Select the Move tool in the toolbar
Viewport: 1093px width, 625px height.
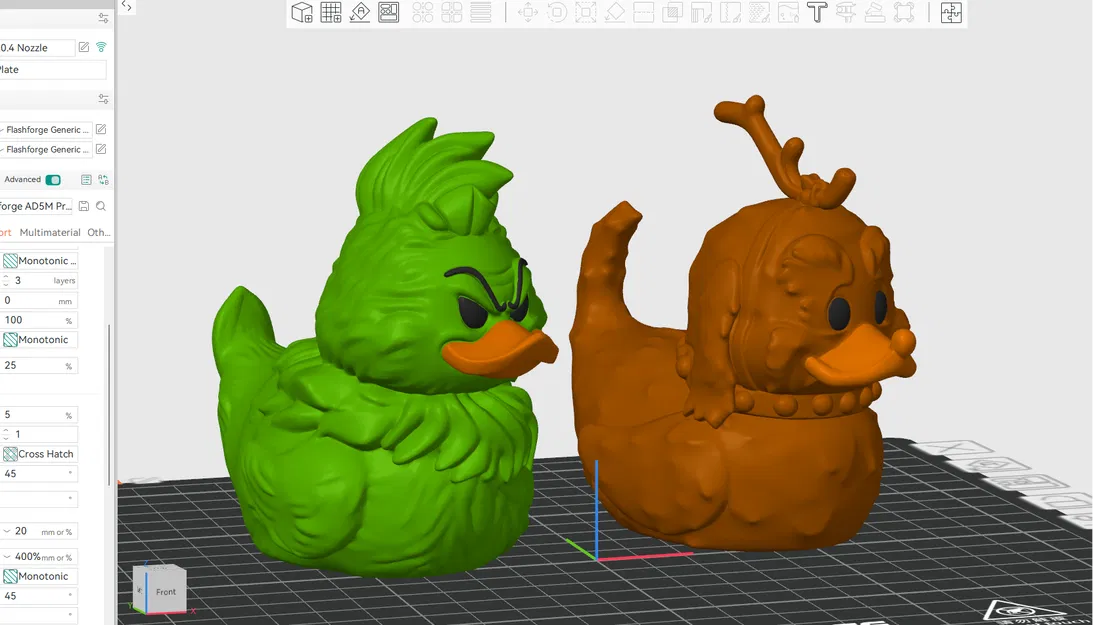528,12
